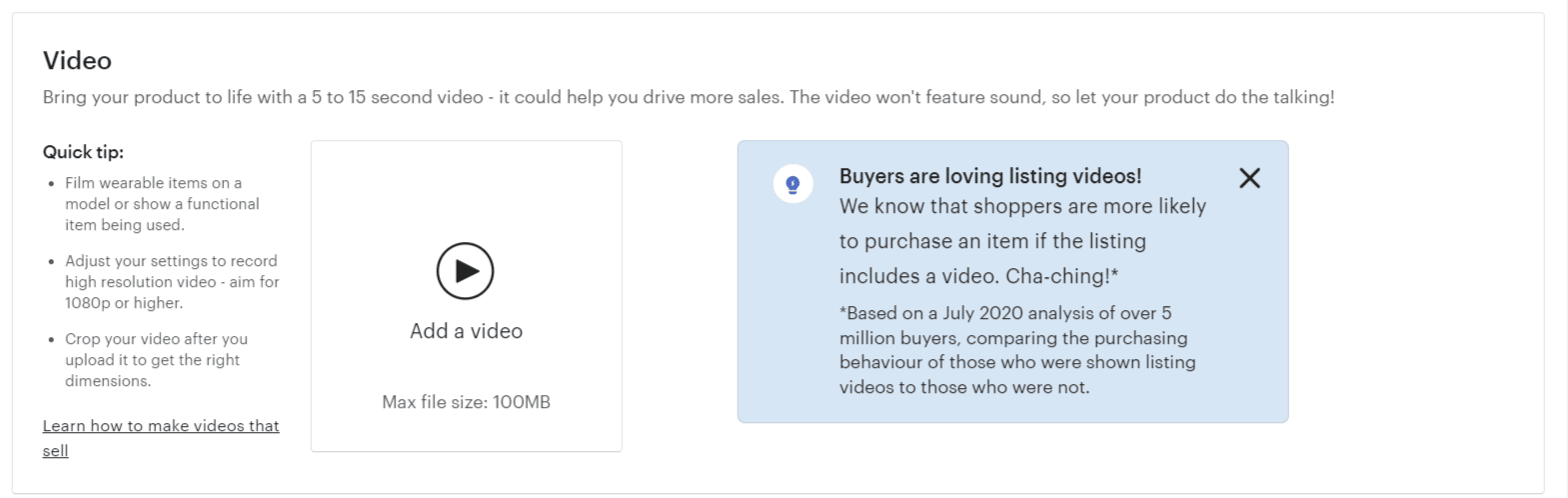The height and width of the screenshot is (498, 1568).
Task: Click 'Buyers are loving listing videos!' title
Action: click(989, 176)
